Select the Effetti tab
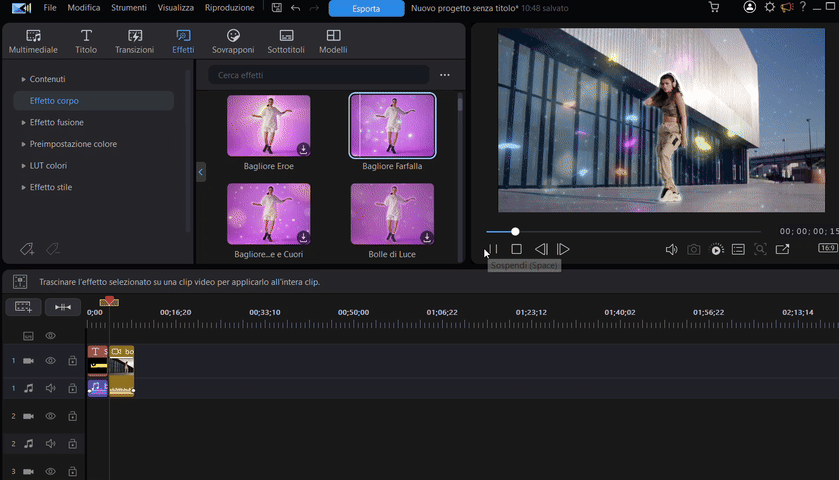The width and height of the screenshot is (839, 480). 183,42
